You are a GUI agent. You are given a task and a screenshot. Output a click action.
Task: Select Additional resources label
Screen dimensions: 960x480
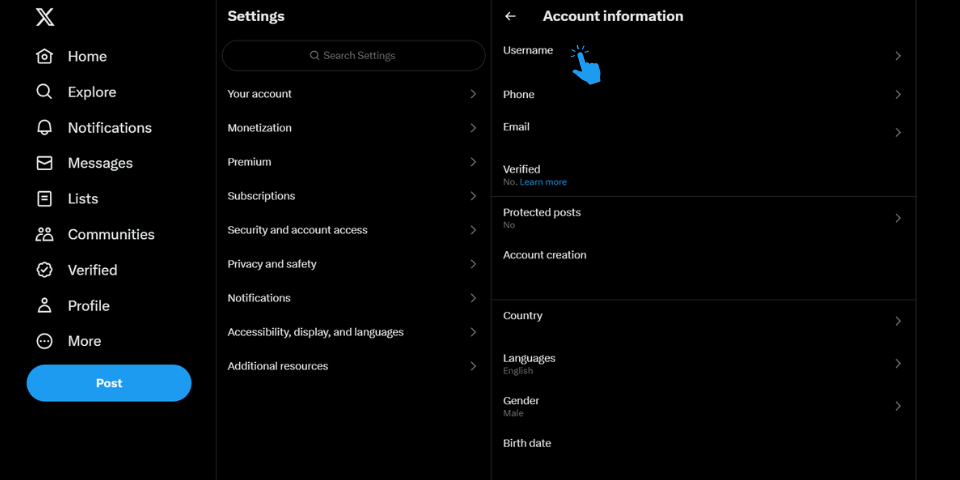(x=278, y=366)
